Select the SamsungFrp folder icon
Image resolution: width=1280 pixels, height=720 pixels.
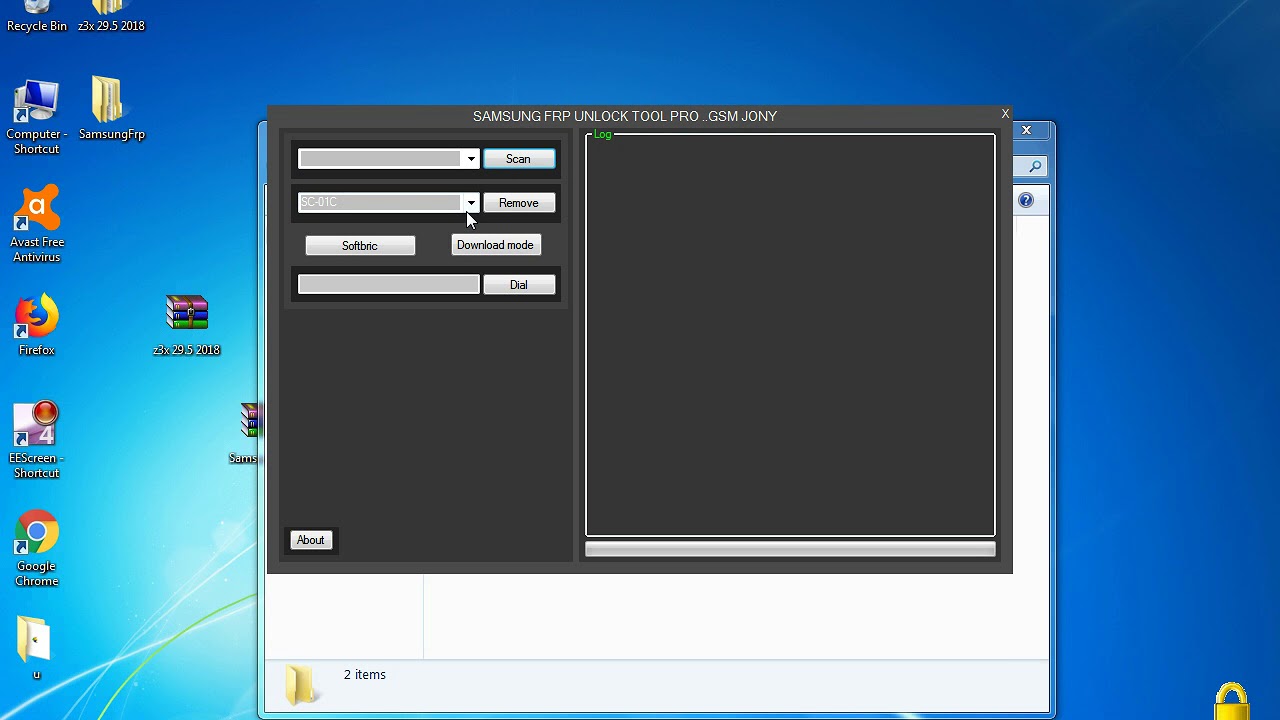111,109
